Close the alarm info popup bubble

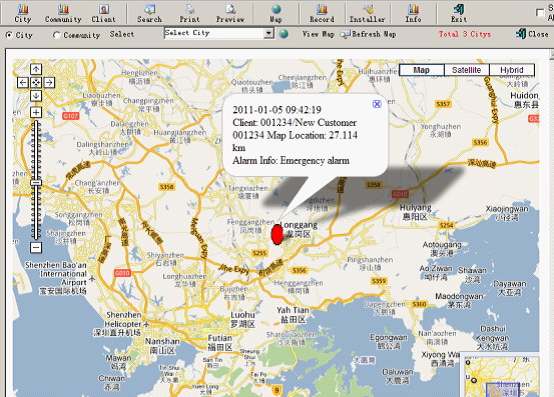[x=377, y=104]
